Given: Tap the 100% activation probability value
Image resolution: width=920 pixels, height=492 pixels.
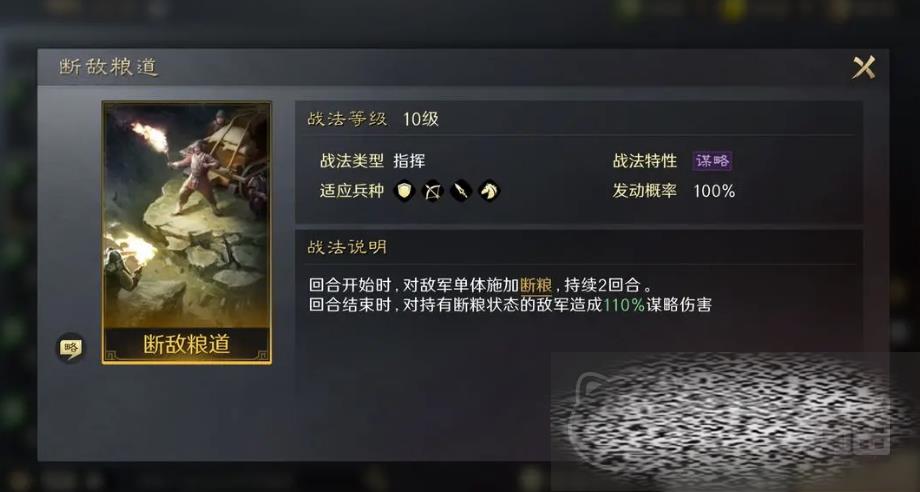Looking at the screenshot, I should [x=714, y=191].
